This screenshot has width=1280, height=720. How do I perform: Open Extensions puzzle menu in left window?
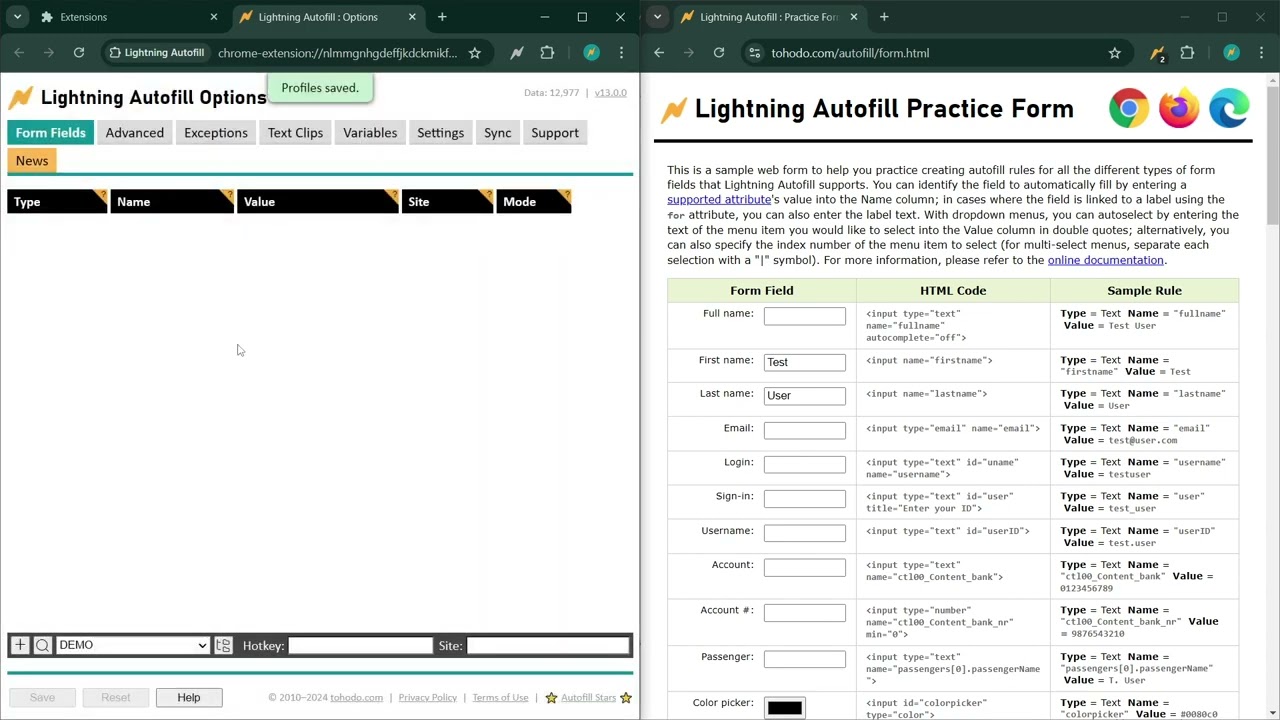point(547,53)
